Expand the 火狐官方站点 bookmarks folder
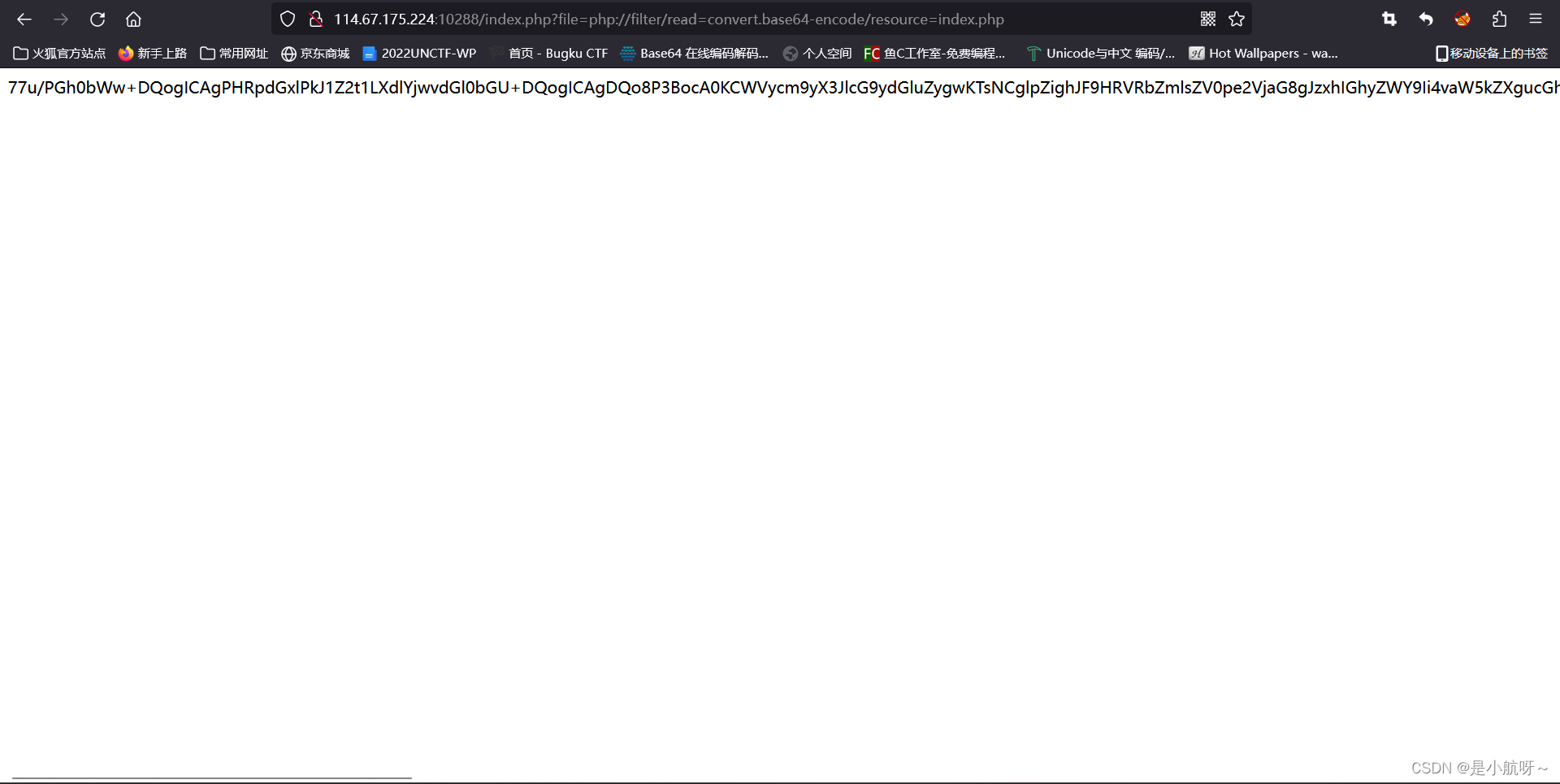 coord(58,53)
